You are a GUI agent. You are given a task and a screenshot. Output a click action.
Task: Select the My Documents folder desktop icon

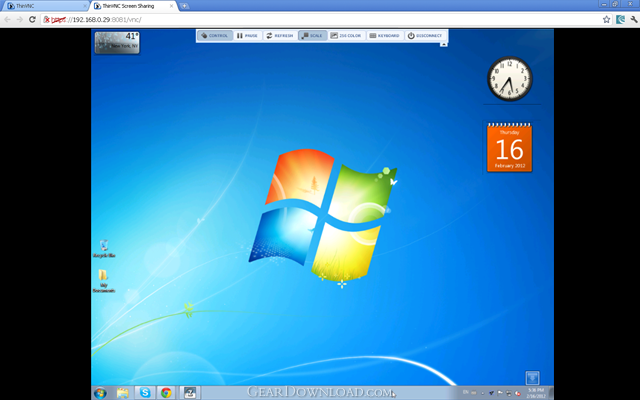(x=104, y=280)
